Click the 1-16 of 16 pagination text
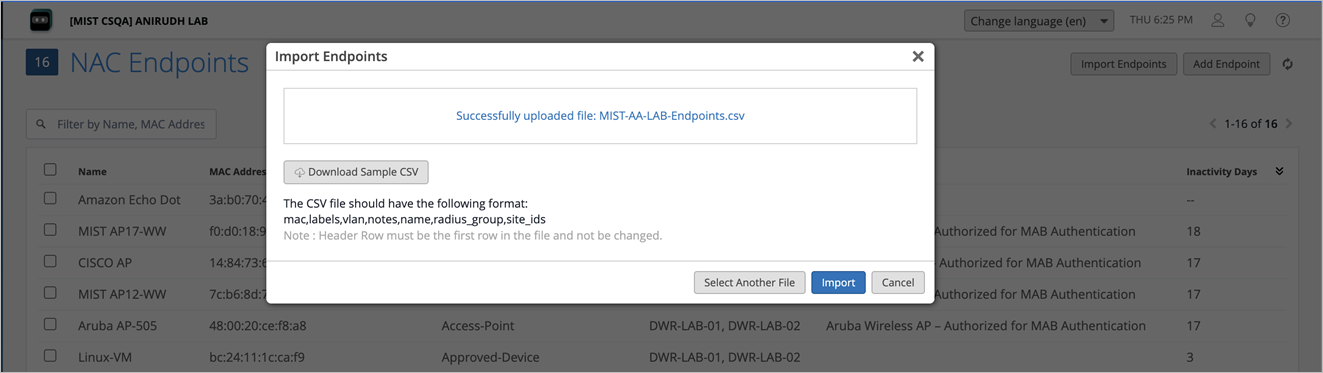The height and width of the screenshot is (373, 1323). coord(1251,124)
